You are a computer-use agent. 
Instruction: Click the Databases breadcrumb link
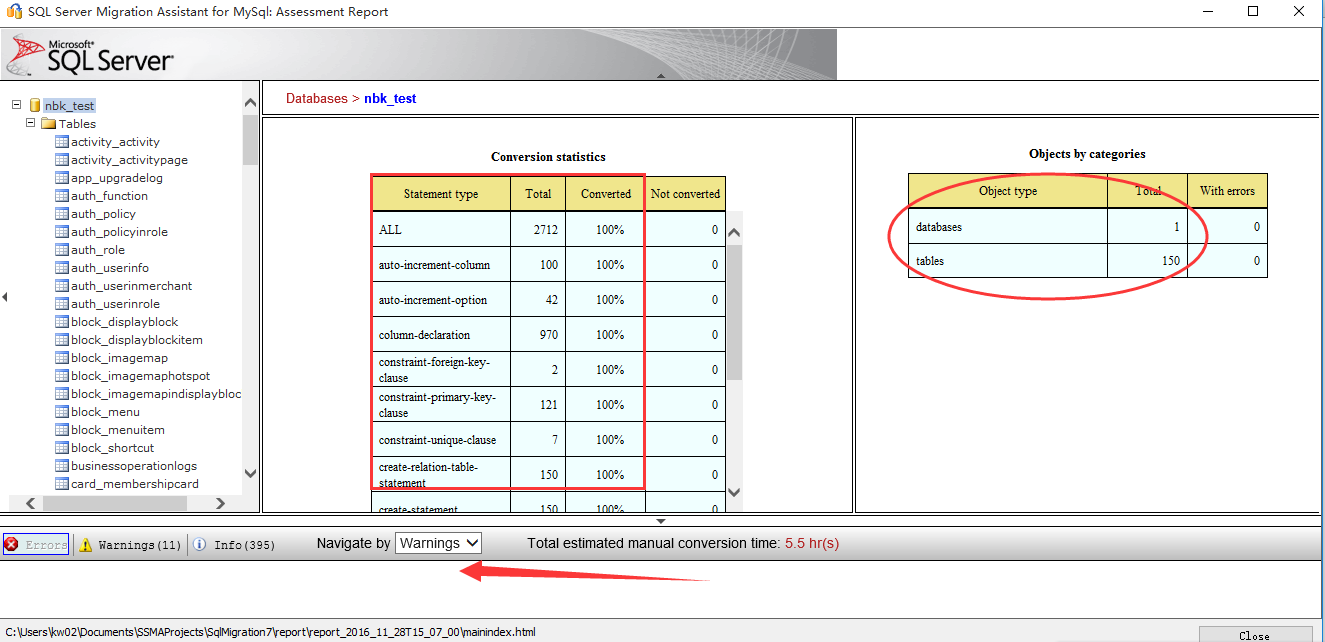[317, 98]
